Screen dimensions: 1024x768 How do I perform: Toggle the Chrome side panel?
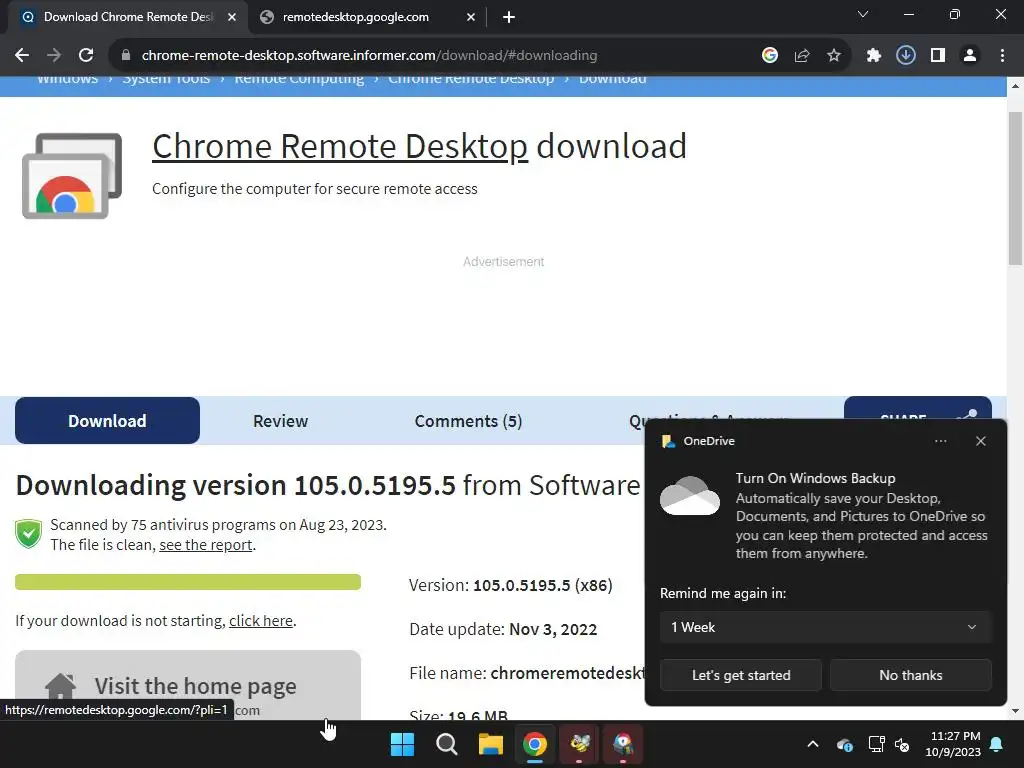point(938,56)
